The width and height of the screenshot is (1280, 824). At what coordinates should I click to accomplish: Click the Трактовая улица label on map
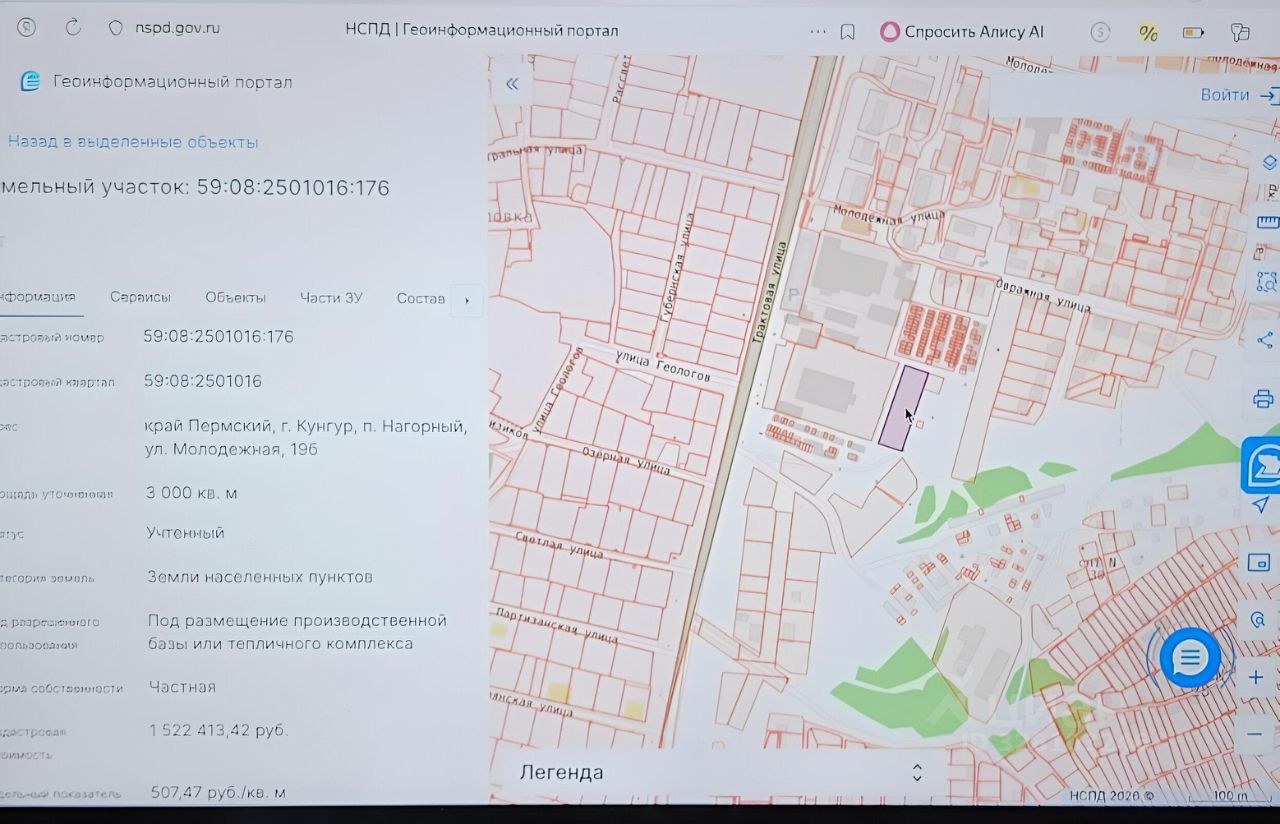click(771, 292)
